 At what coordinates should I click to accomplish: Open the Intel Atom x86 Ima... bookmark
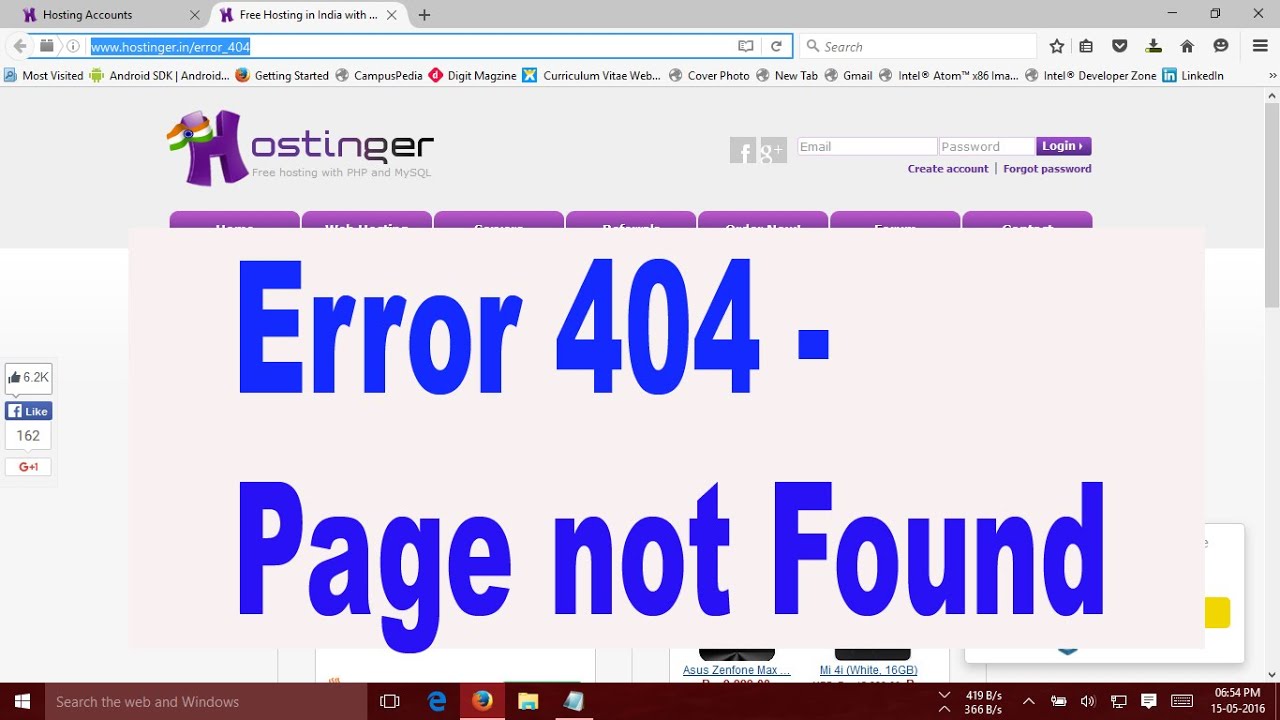[x=948, y=75]
